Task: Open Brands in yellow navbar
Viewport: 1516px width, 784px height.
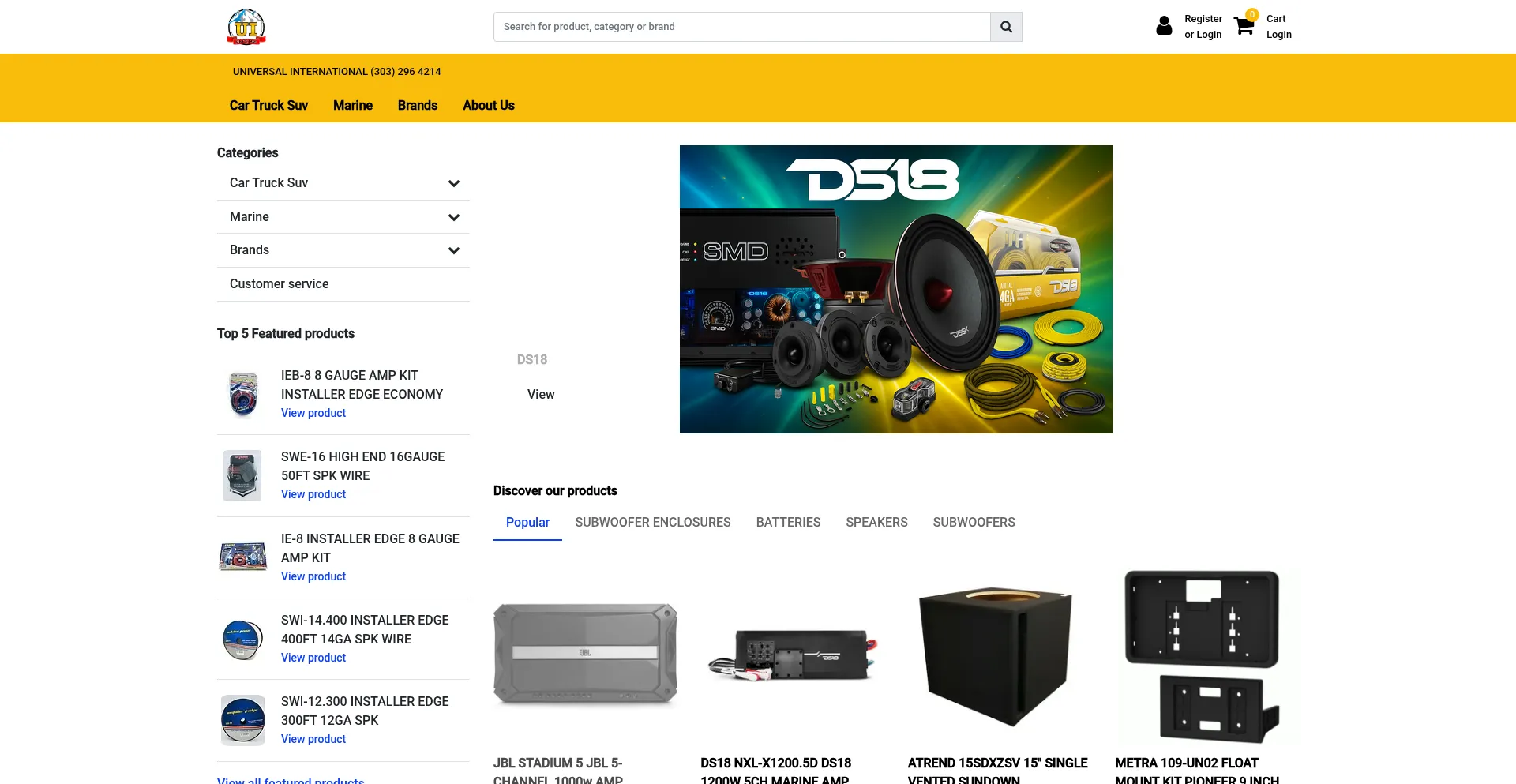Action: [418, 105]
